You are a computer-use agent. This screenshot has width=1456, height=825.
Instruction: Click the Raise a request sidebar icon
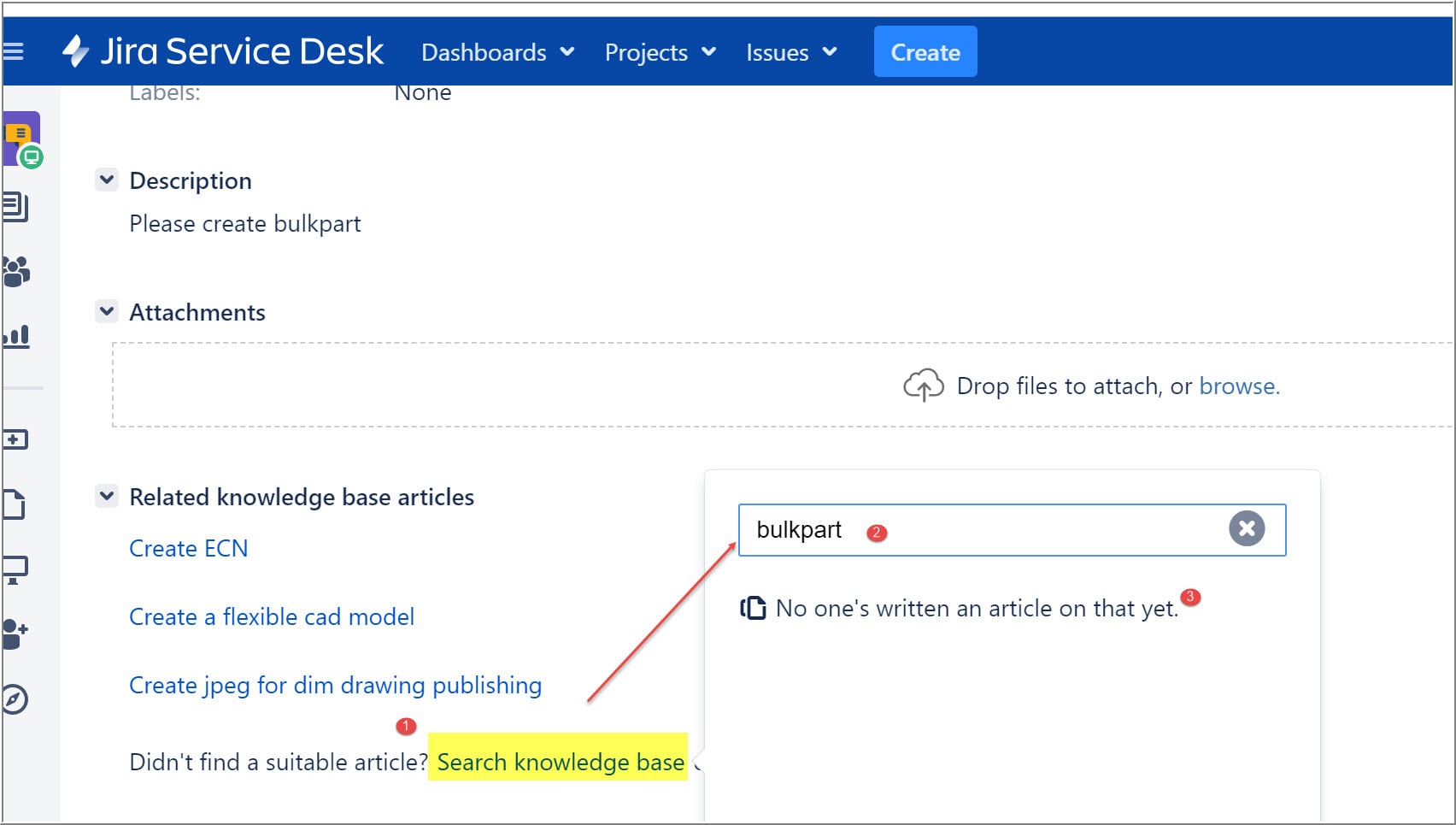coord(15,439)
